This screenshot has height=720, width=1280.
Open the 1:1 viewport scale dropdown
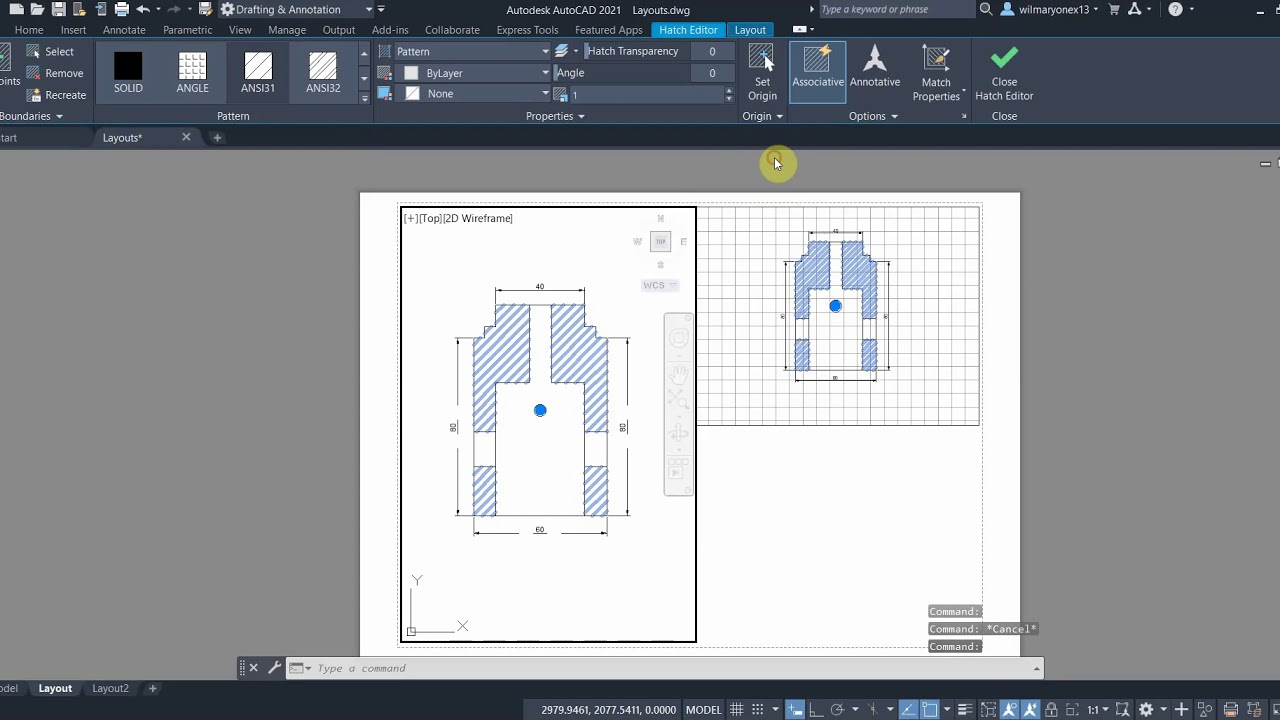tap(1098, 709)
